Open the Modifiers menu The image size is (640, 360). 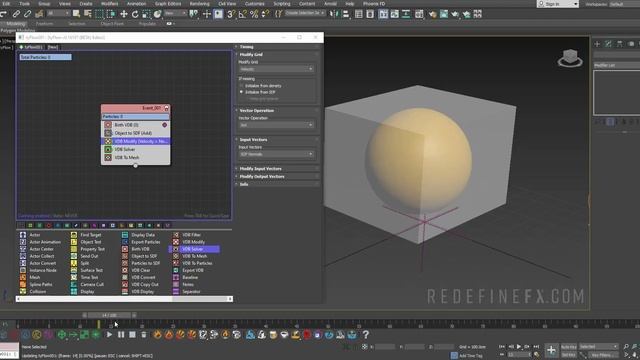coord(109,4)
